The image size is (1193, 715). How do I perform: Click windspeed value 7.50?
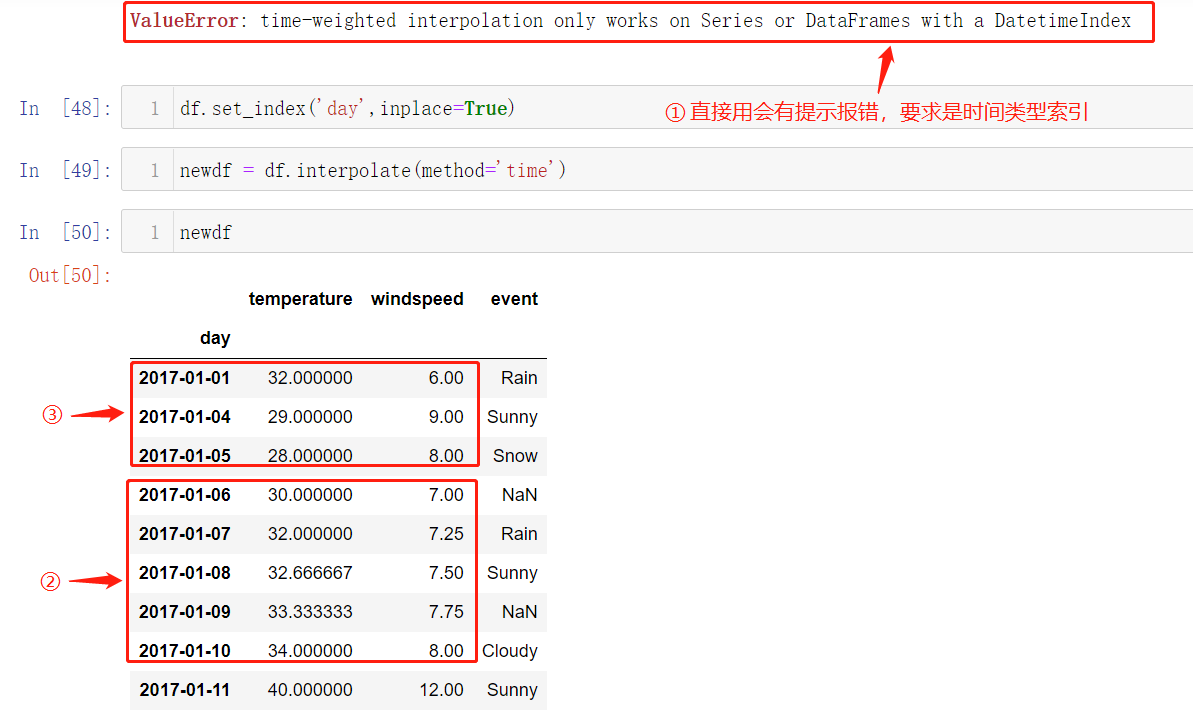pyautogui.click(x=446, y=573)
